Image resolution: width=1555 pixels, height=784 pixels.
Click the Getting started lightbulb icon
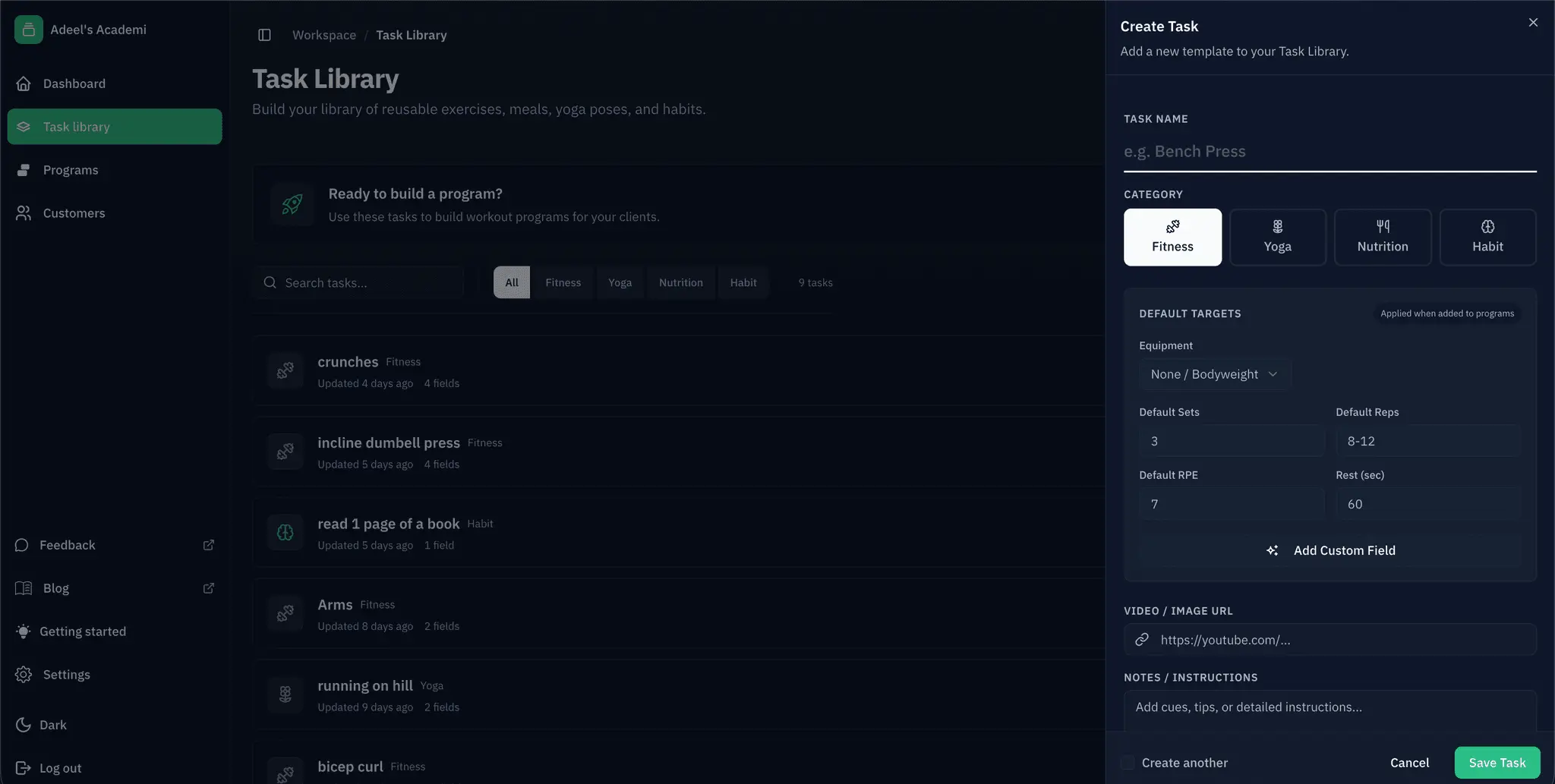tap(24, 631)
